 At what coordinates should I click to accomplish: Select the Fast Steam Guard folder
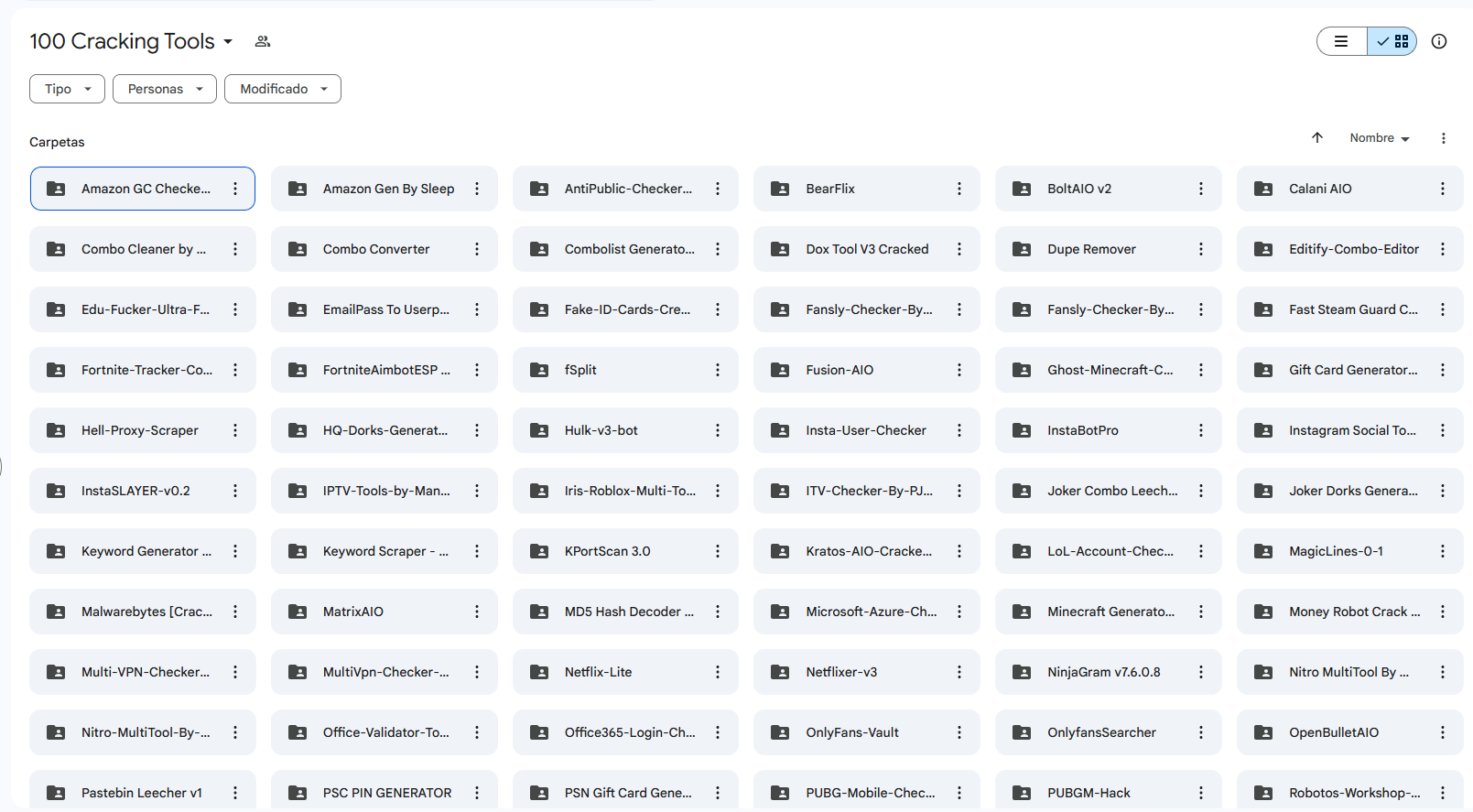[x=1350, y=309]
